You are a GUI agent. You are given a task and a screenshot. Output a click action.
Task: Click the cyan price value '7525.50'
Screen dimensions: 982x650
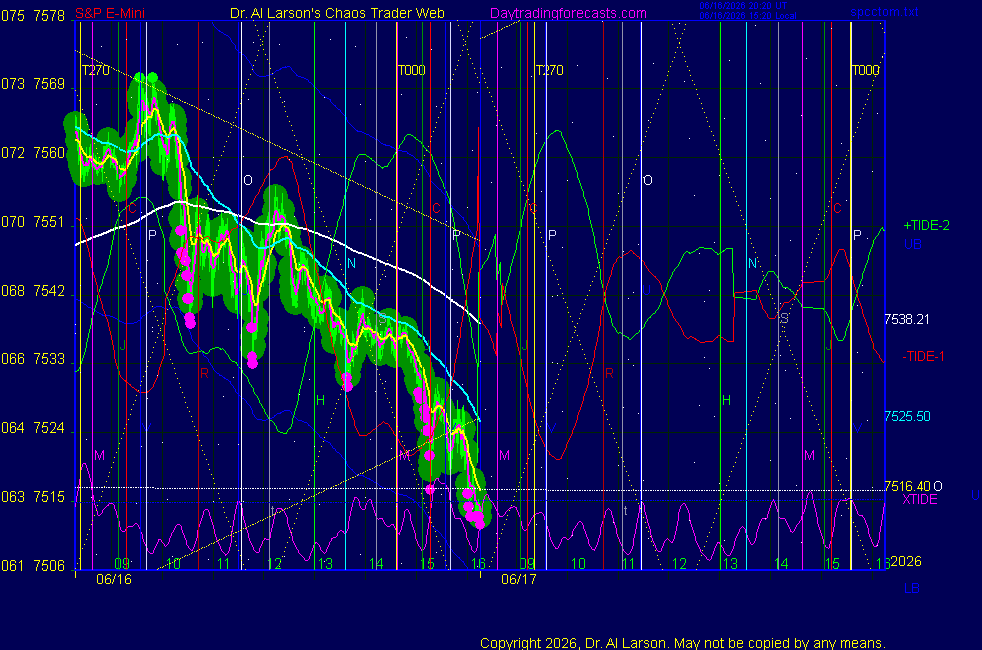coord(907,416)
